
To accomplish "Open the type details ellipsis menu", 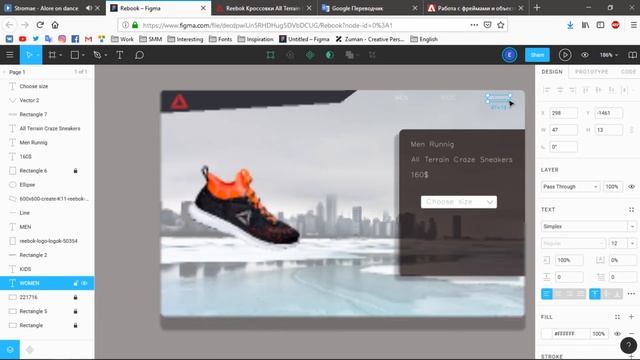I will (631, 294).
